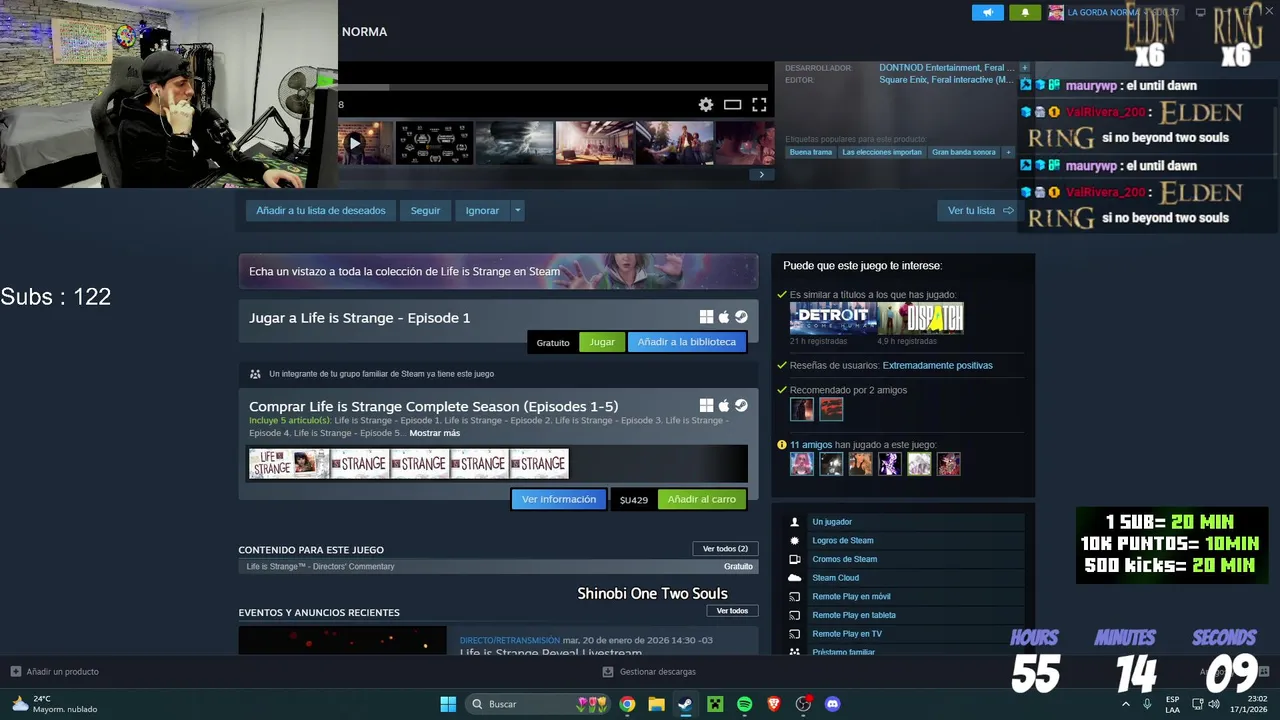Add another tag with the plus button
This screenshot has width=1280, height=720.
pos(1009,152)
